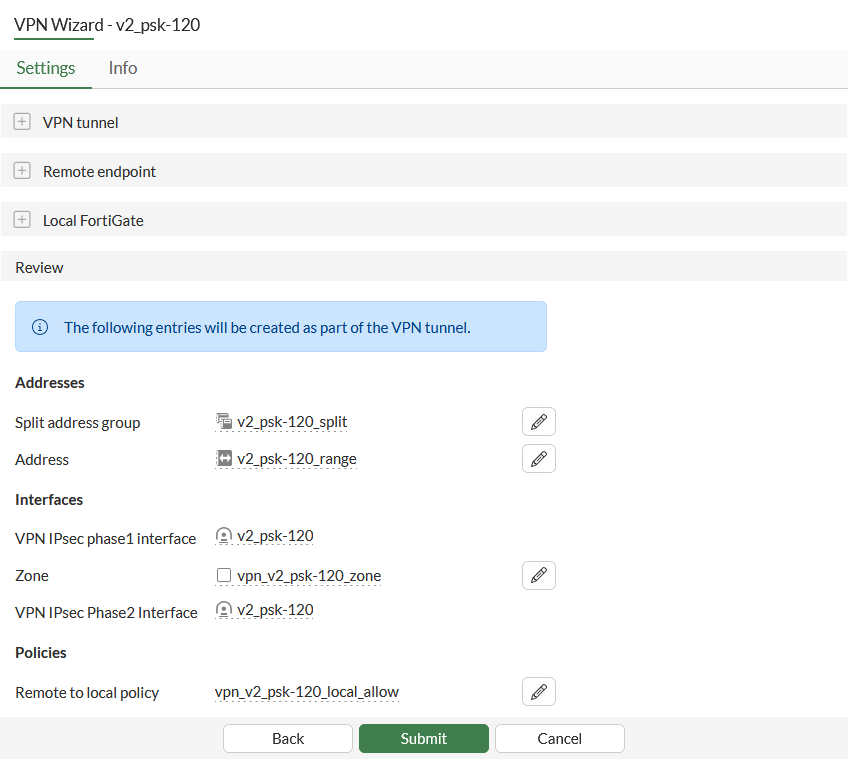Click the v2_psk-120_range address icon
The image size is (848, 759).
(224, 459)
